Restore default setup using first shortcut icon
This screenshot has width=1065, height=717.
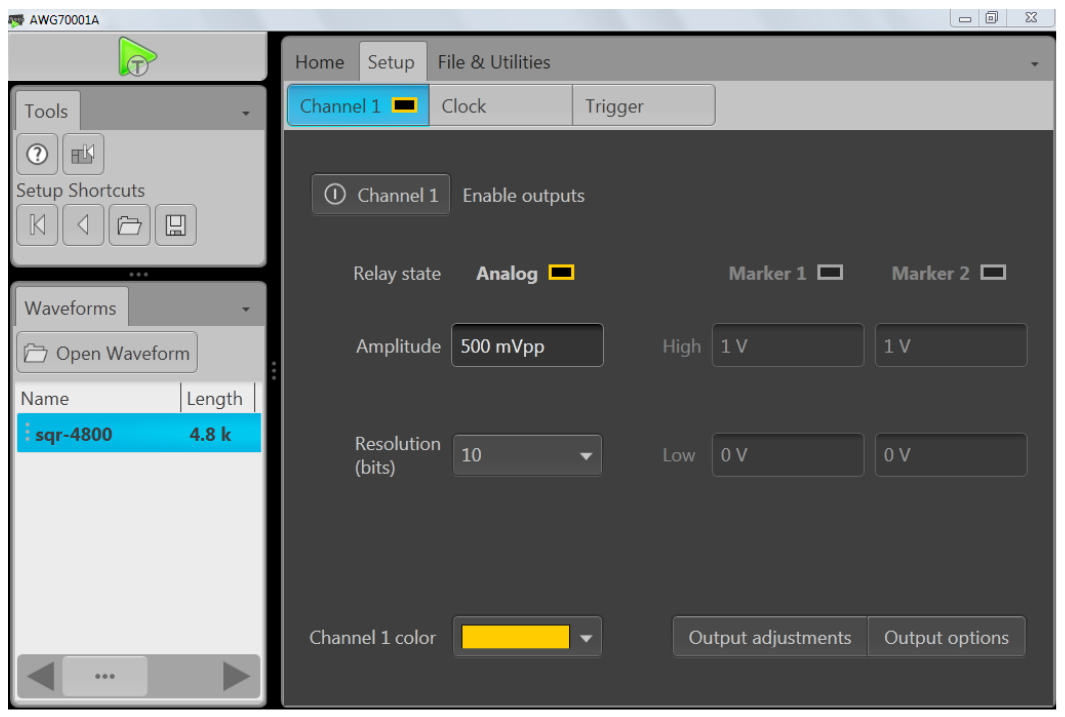coord(37,224)
